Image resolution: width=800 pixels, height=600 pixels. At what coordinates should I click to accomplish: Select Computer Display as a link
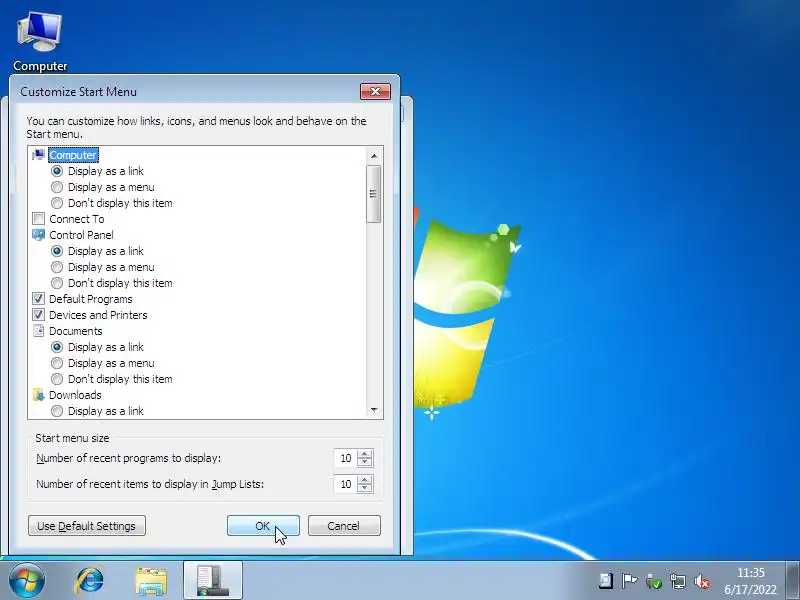tap(57, 171)
